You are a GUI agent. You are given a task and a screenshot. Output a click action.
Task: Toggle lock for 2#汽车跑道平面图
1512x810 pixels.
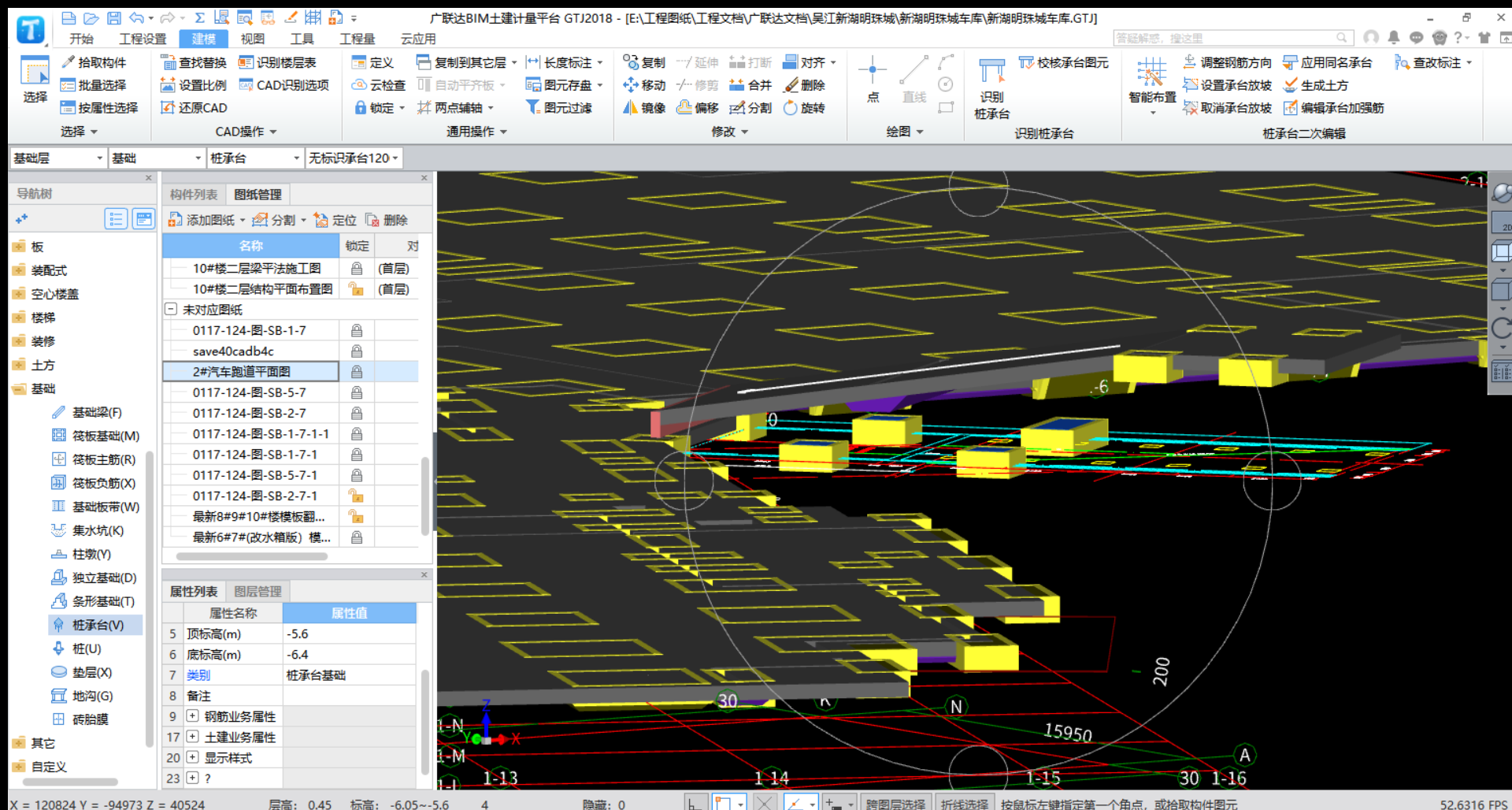(x=357, y=371)
